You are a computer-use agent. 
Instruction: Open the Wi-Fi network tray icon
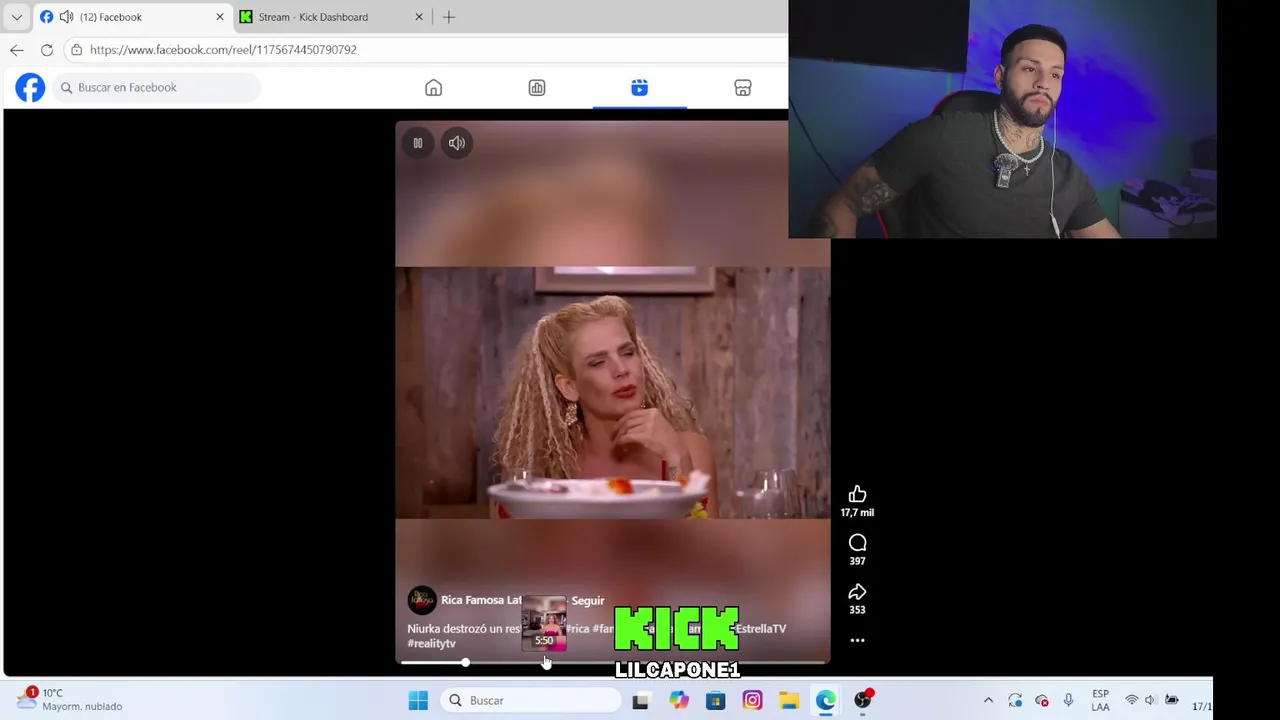1132,700
